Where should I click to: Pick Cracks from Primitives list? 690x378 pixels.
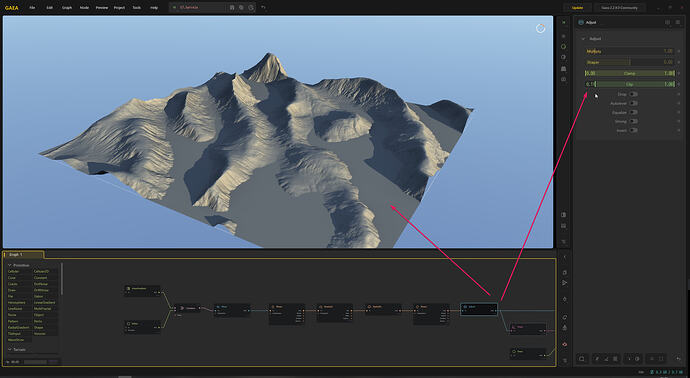pyautogui.click(x=13, y=284)
